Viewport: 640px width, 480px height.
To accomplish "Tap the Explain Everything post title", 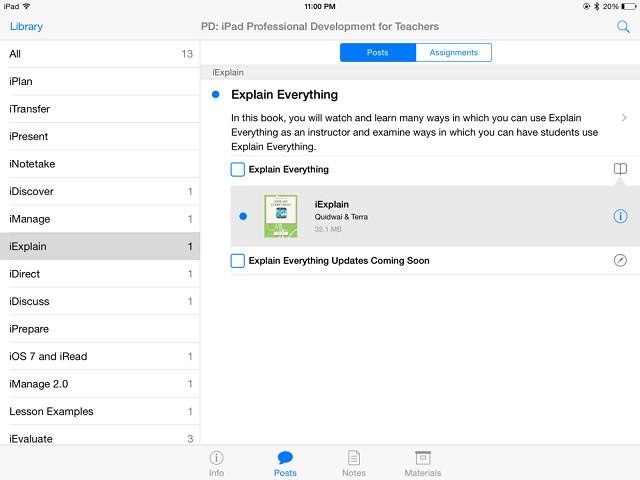I will tap(284, 95).
